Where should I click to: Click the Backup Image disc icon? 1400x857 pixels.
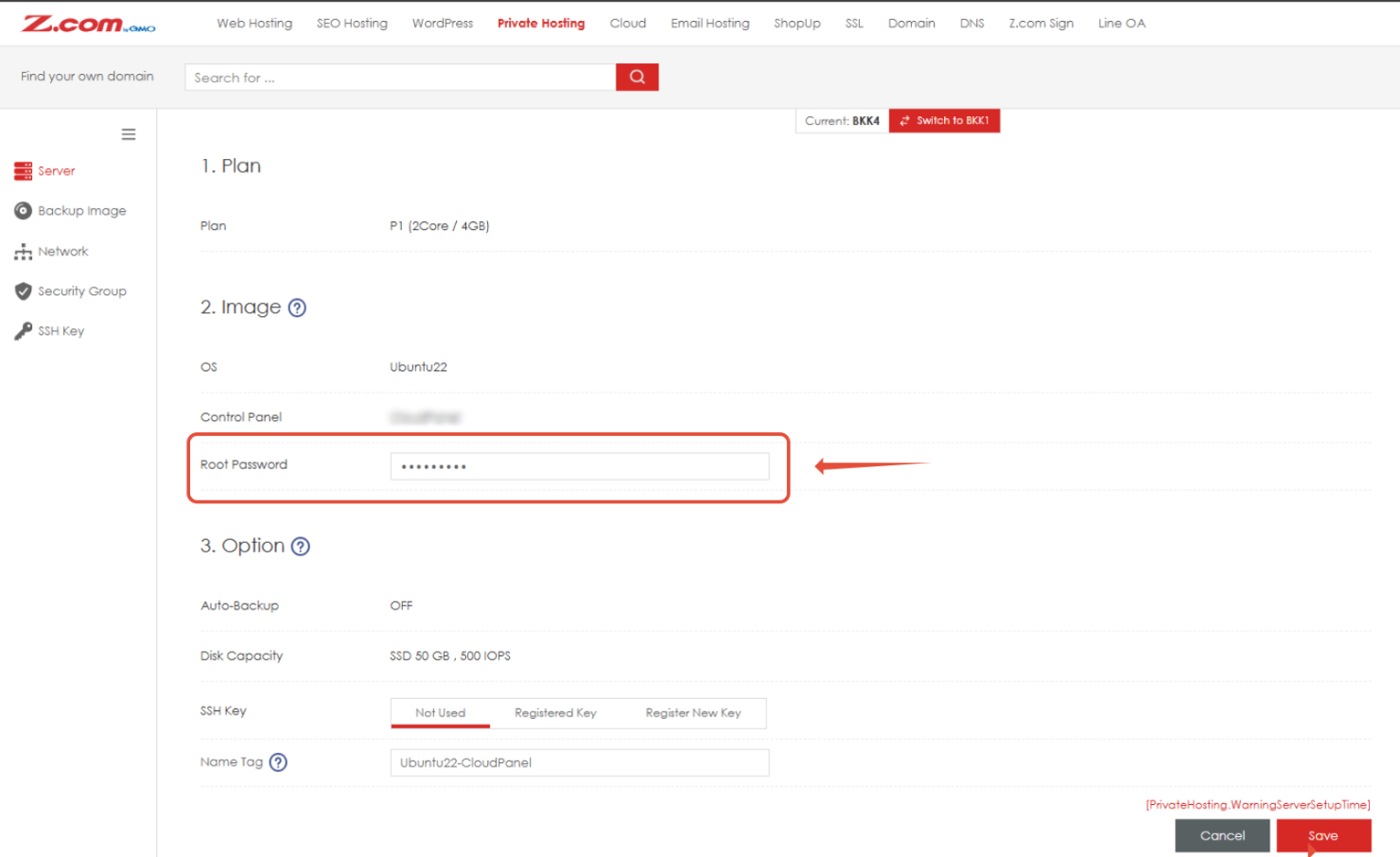(x=23, y=211)
